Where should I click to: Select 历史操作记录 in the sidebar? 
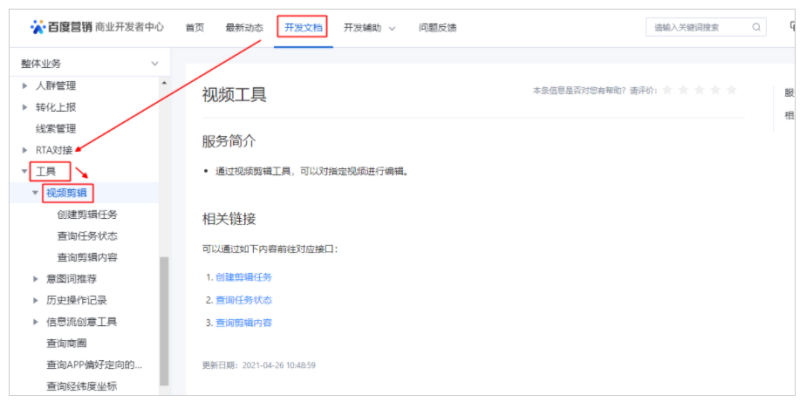77,300
